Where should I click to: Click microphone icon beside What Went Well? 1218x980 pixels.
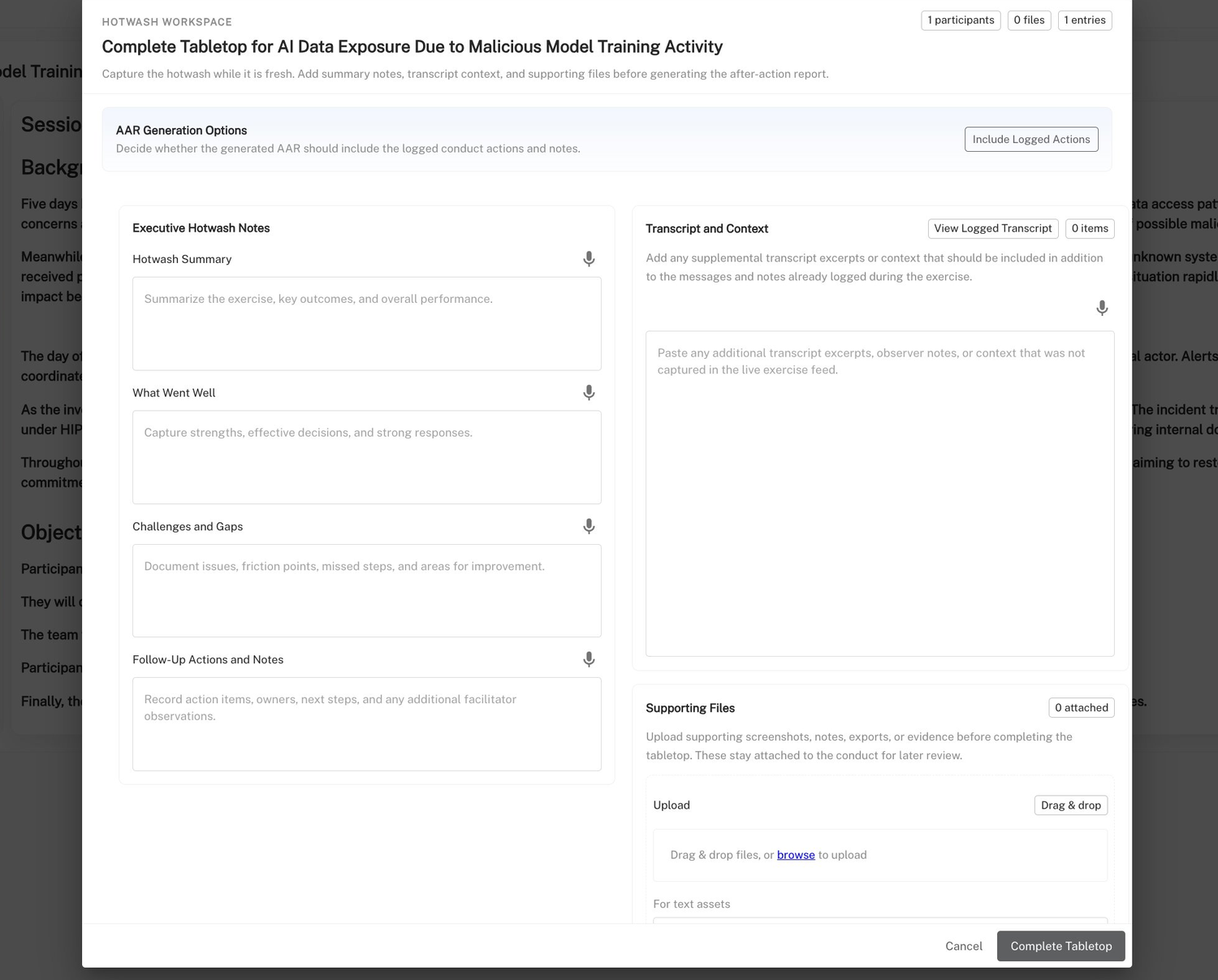coord(589,393)
